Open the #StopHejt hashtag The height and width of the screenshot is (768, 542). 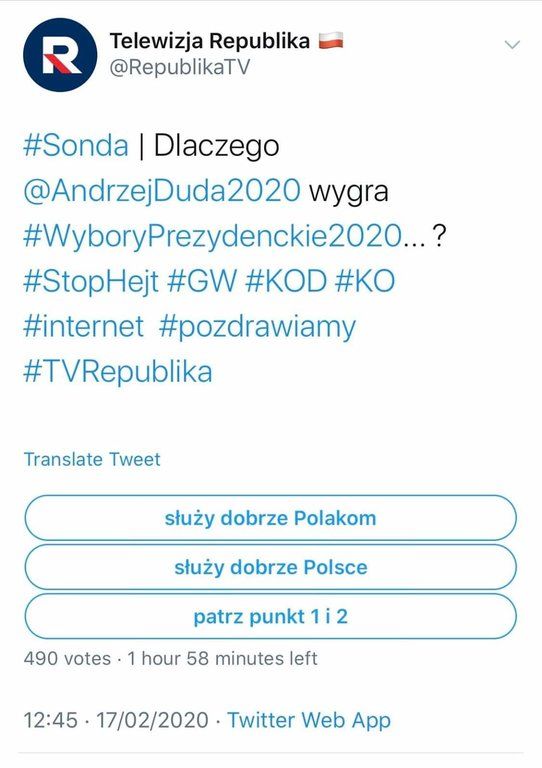tap(91, 282)
